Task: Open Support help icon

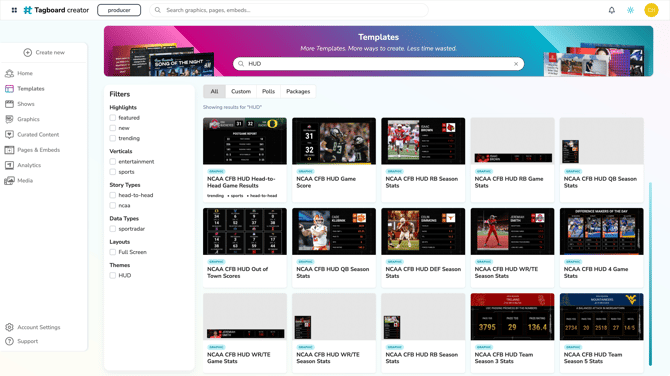Action: pyautogui.click(x=9, y=341)
